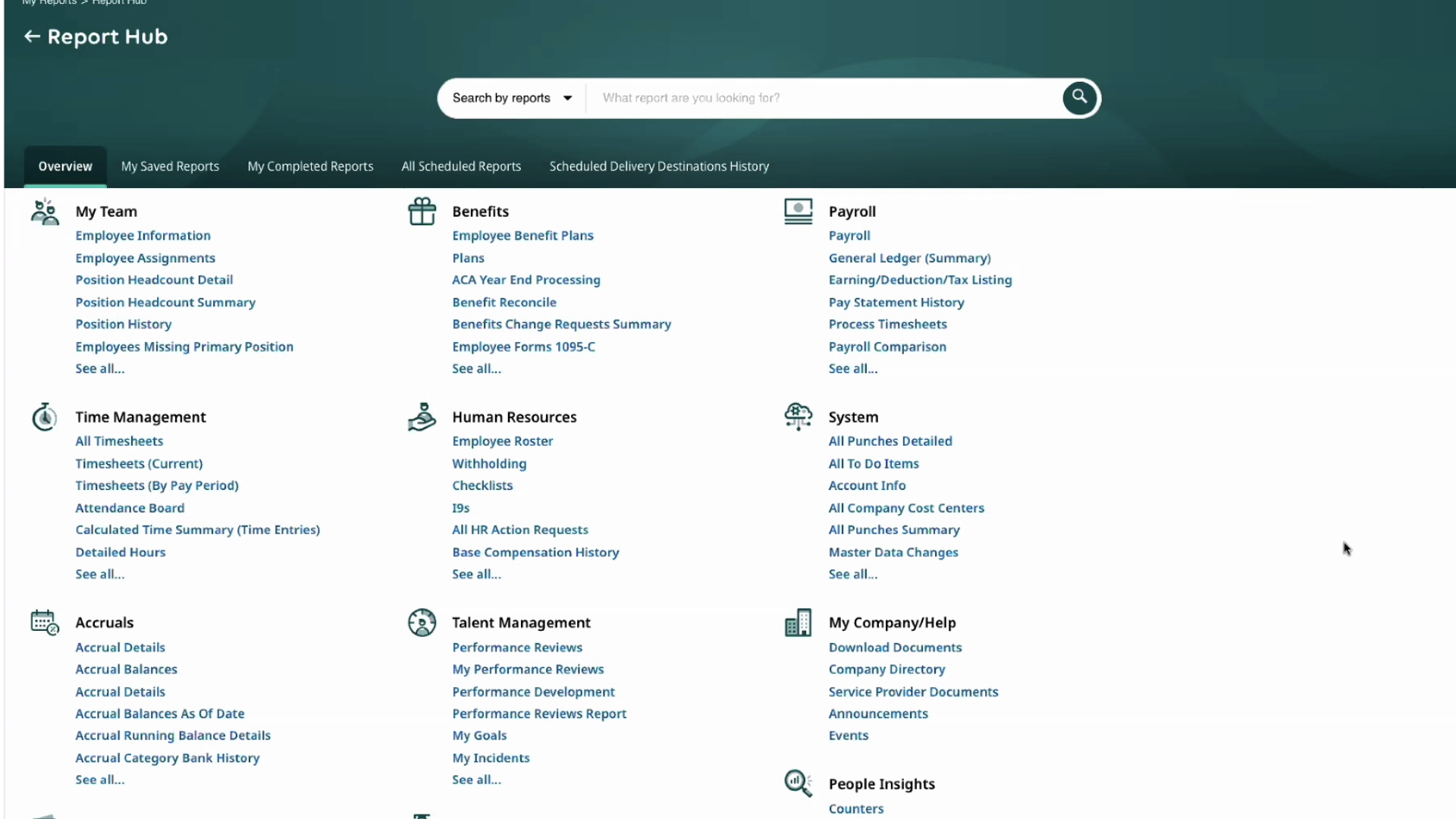This screenshot has width=1456, height=819.
Task: Open Timesheets (By Pay Period) report
Action: [x=157, y=485]
